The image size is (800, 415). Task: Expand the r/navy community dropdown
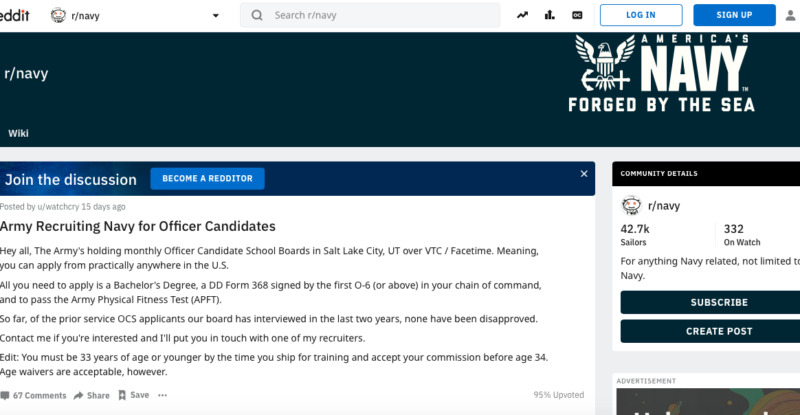point(215,16)
